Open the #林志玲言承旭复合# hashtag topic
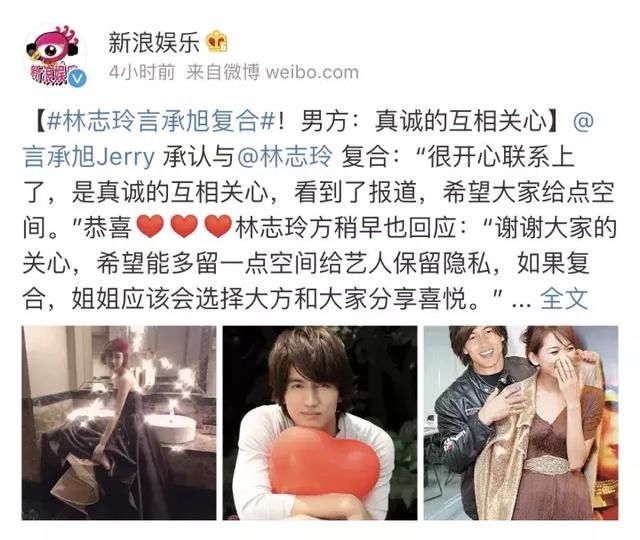This screenshot has width=640, height=540. pos(160,121)
